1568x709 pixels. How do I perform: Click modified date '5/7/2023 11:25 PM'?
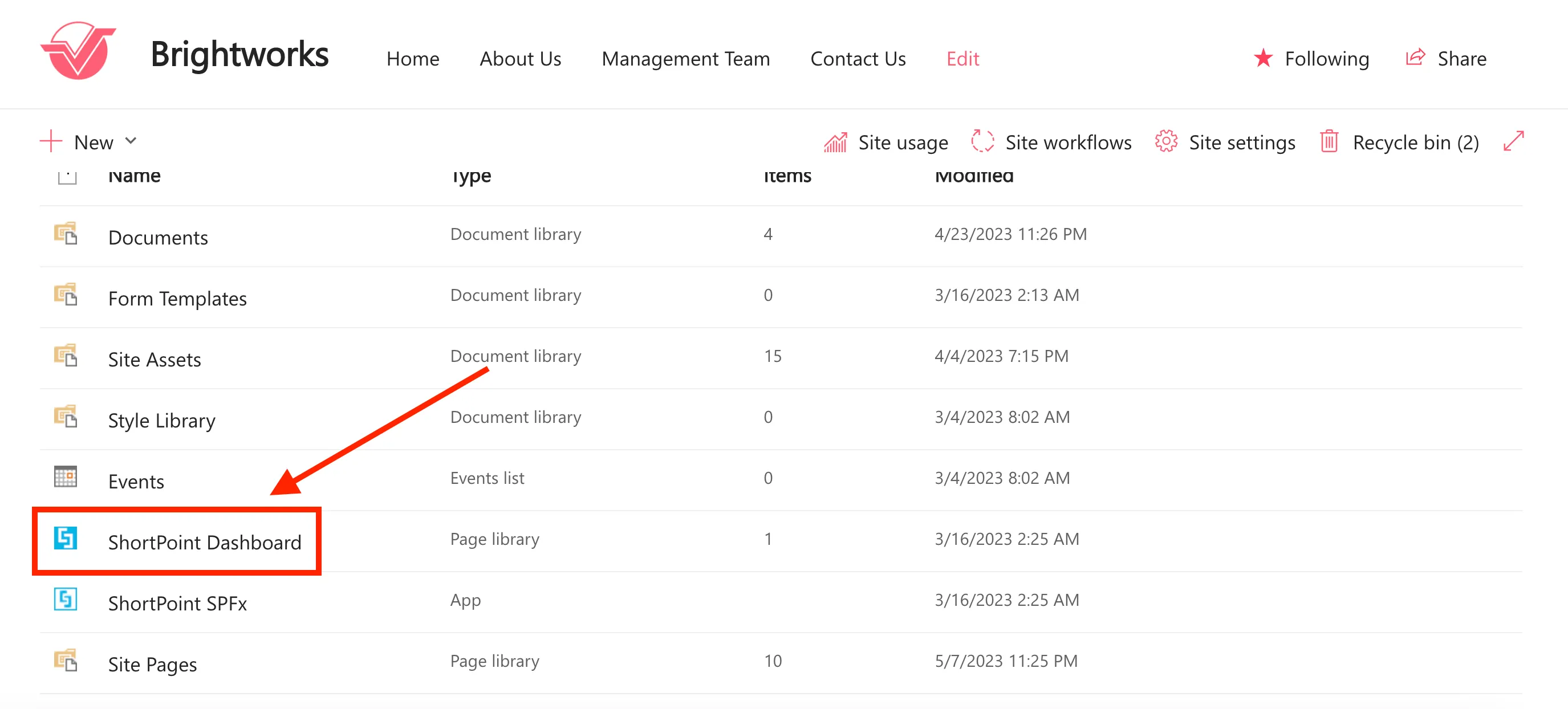[x=1006, y=661]
